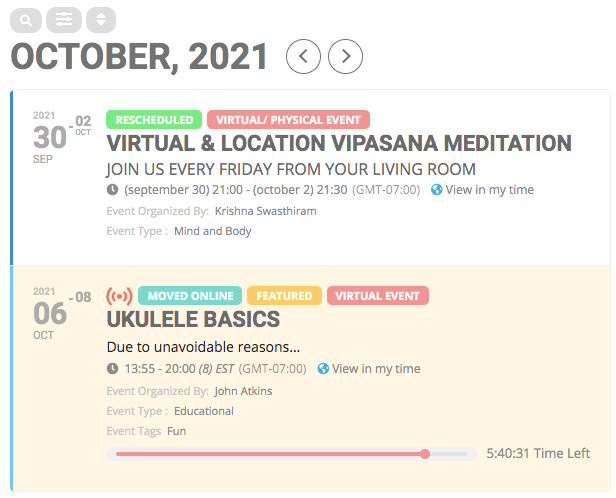Open the filter sliders icon
Viewport: 616px width, 498px height.
pyautogui.click(x=64, y=20)
